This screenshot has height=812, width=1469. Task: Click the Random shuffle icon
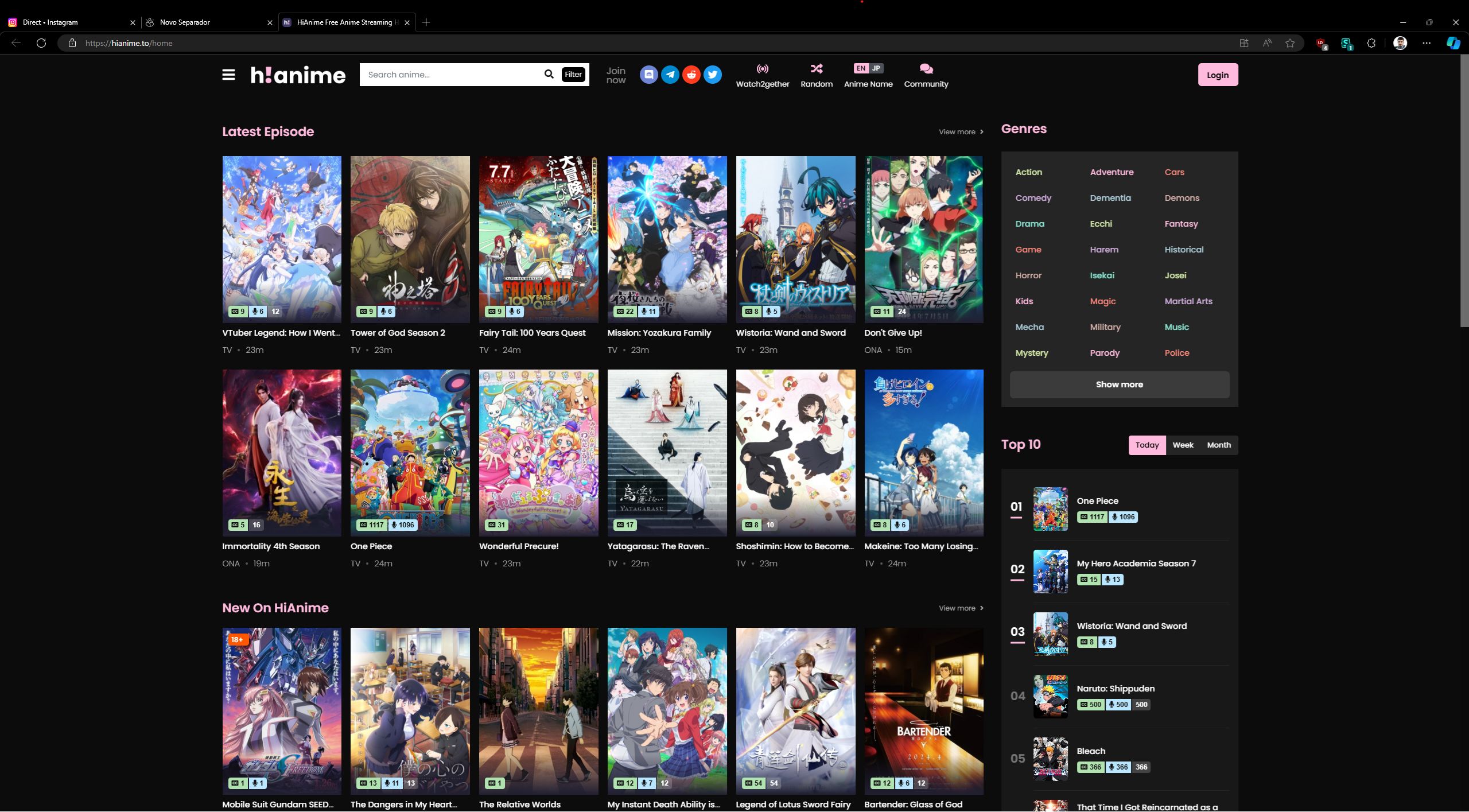tap(817, 69)
